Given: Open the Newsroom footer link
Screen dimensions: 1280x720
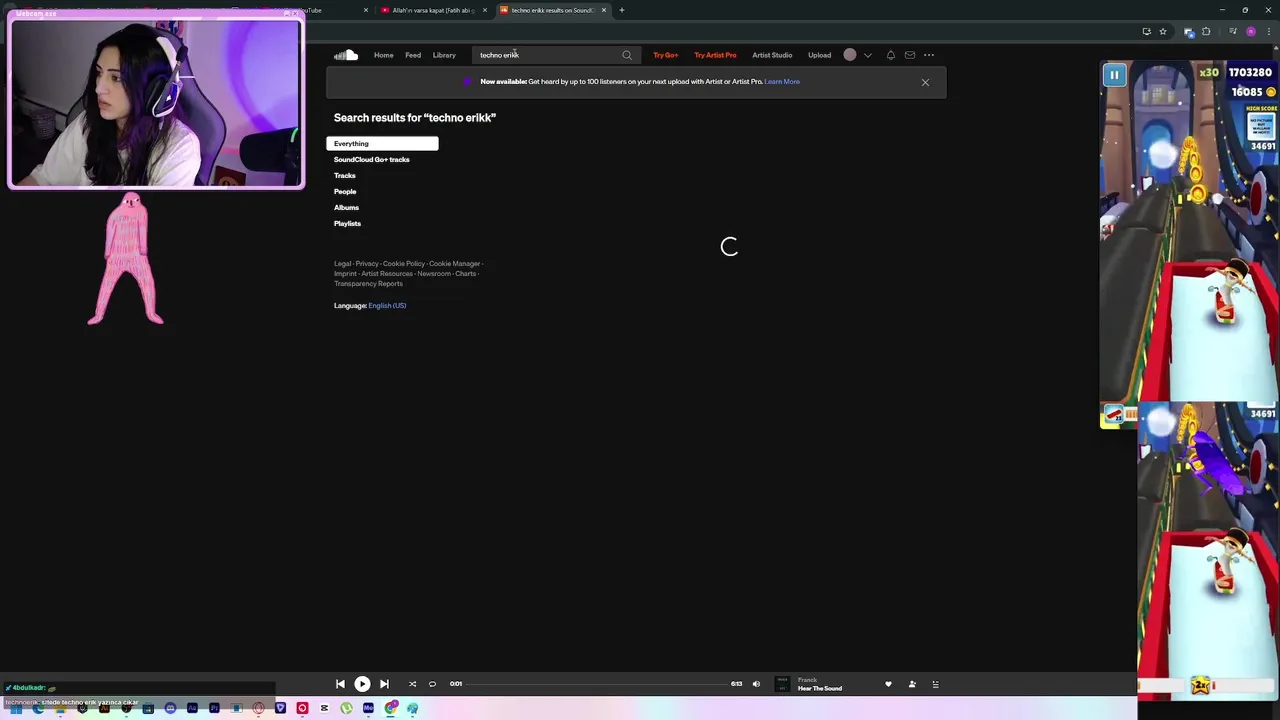Looking at the screenshot, I should coord(434,274).
